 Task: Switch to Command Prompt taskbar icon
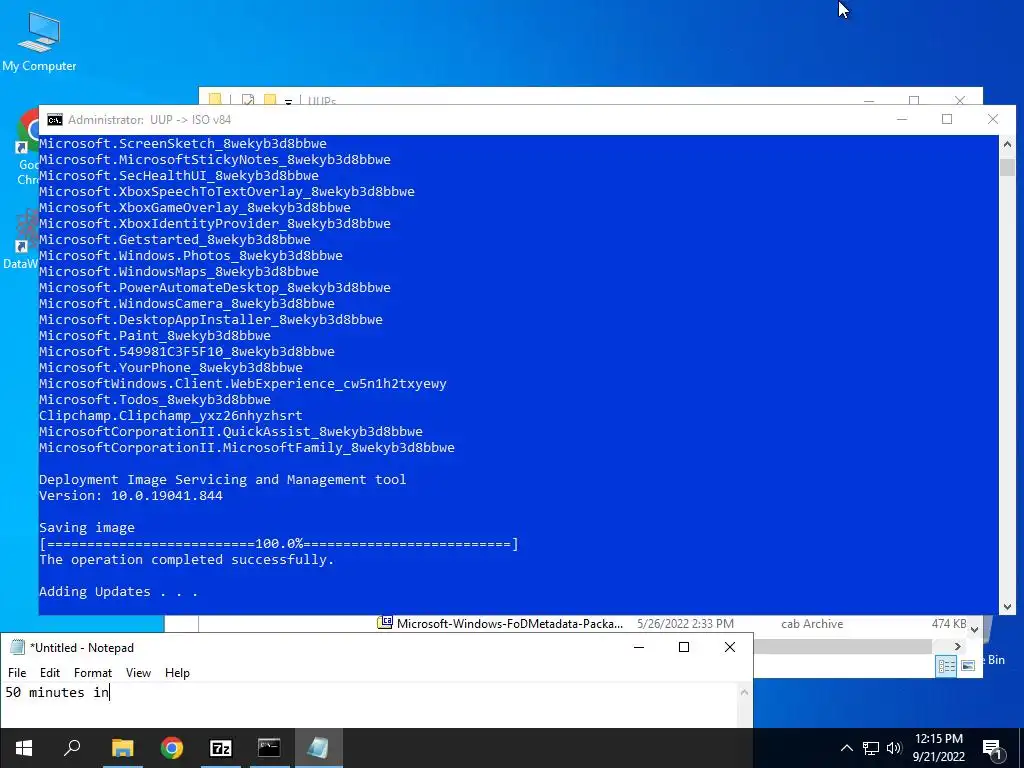(x=269, y=748)
